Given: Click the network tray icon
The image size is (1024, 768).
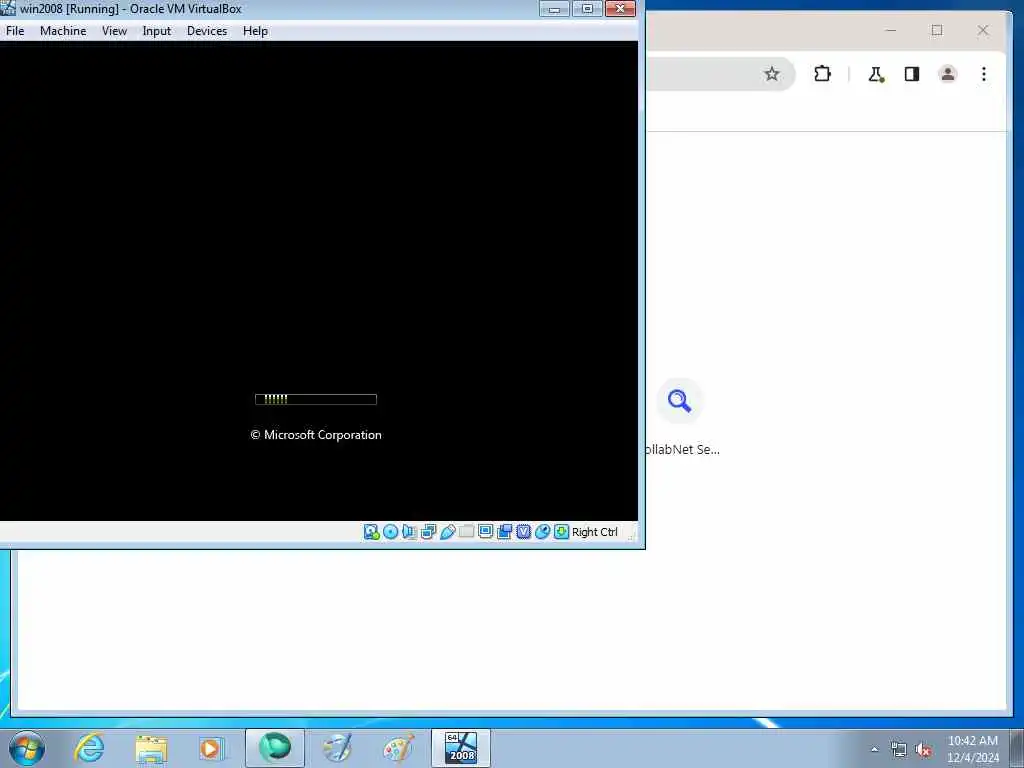Looking at the screenshot, I should [x=899, y=750].
